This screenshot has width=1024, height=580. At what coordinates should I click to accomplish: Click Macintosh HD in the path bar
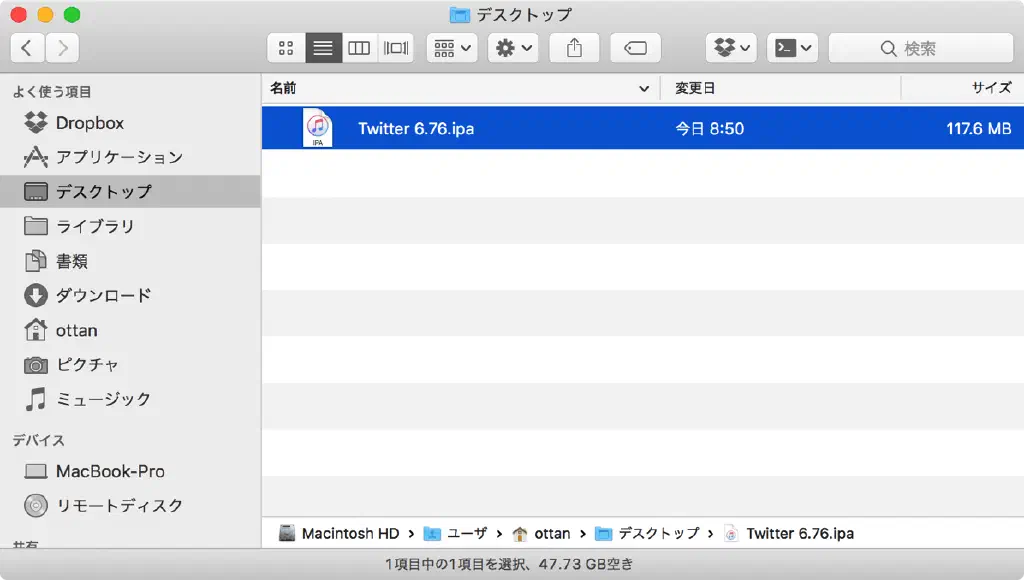point(349,533)
